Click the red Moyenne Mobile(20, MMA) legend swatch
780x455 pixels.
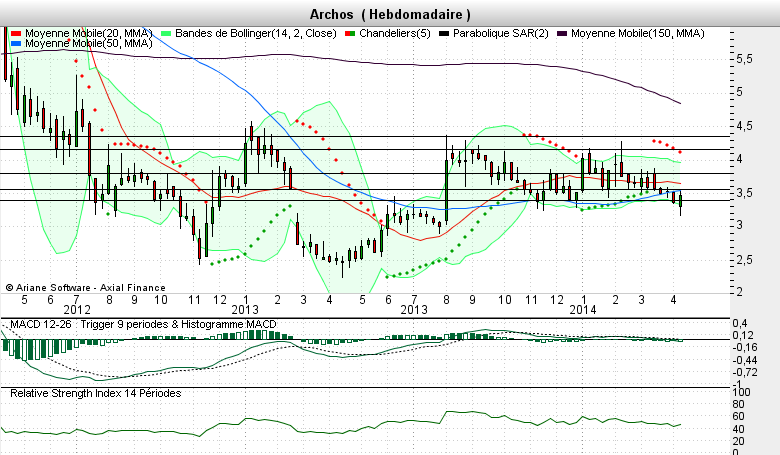(x=15, y=33)
